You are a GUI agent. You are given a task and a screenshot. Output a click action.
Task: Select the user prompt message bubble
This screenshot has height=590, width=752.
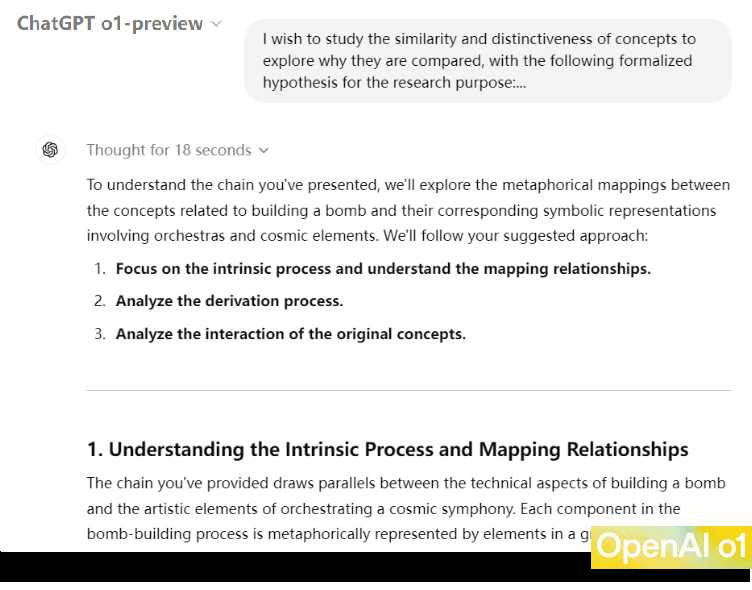[487, 61]
